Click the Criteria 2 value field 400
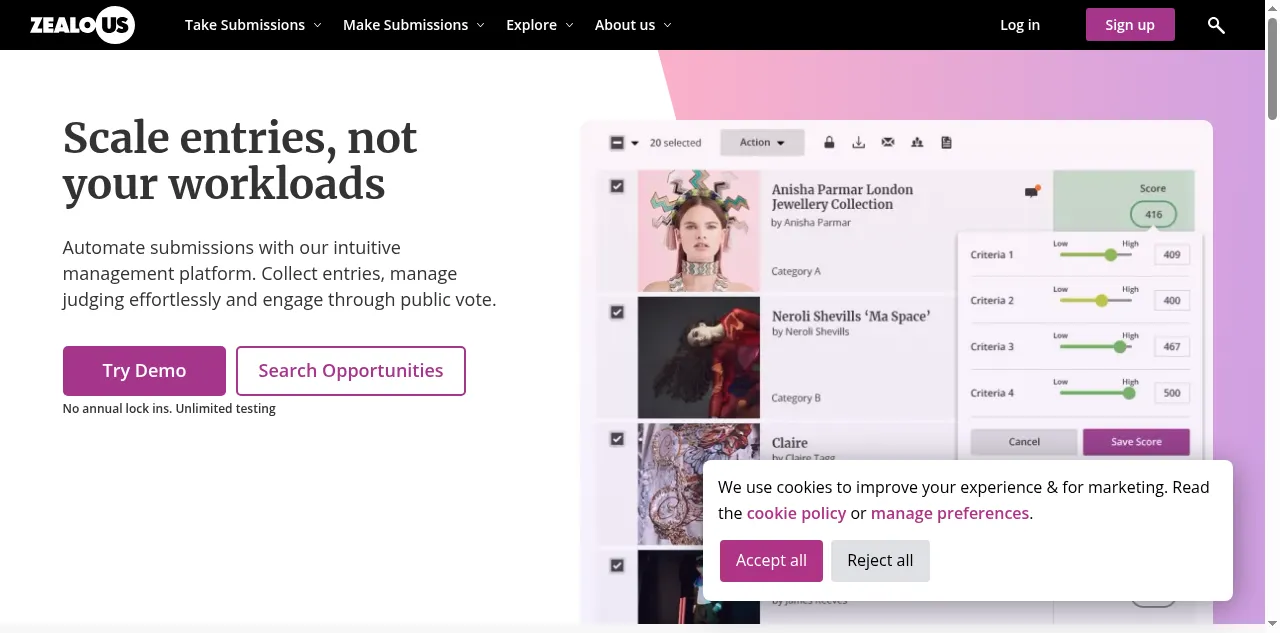1280x633 pixels. (x=1172, y=300)
